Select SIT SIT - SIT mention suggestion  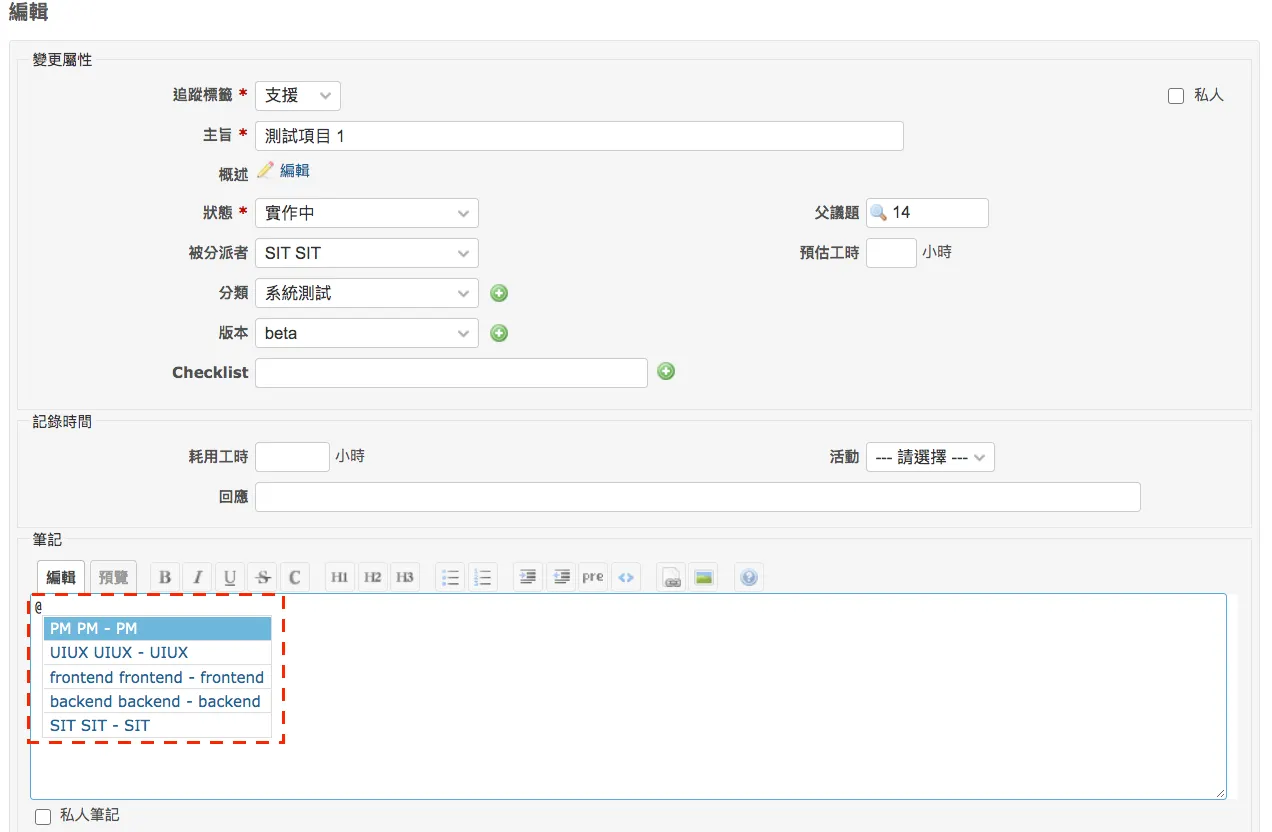click(157, 725)
